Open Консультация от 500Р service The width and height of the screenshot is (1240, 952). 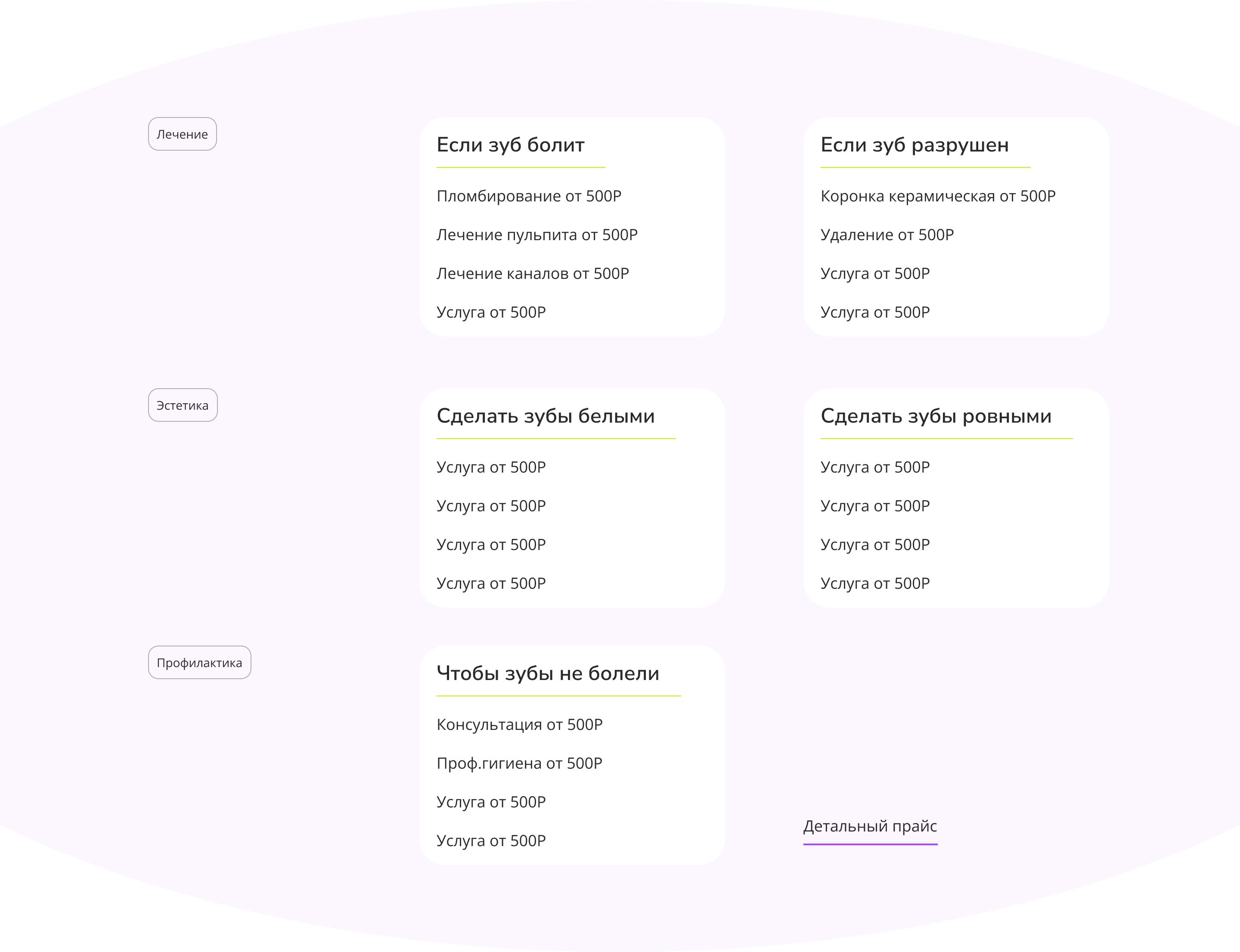(519, 725)
